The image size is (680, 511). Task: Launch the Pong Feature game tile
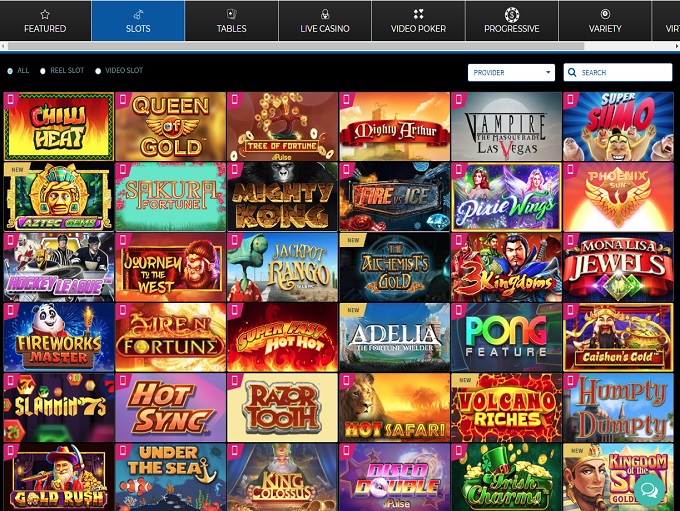[506, 337]
